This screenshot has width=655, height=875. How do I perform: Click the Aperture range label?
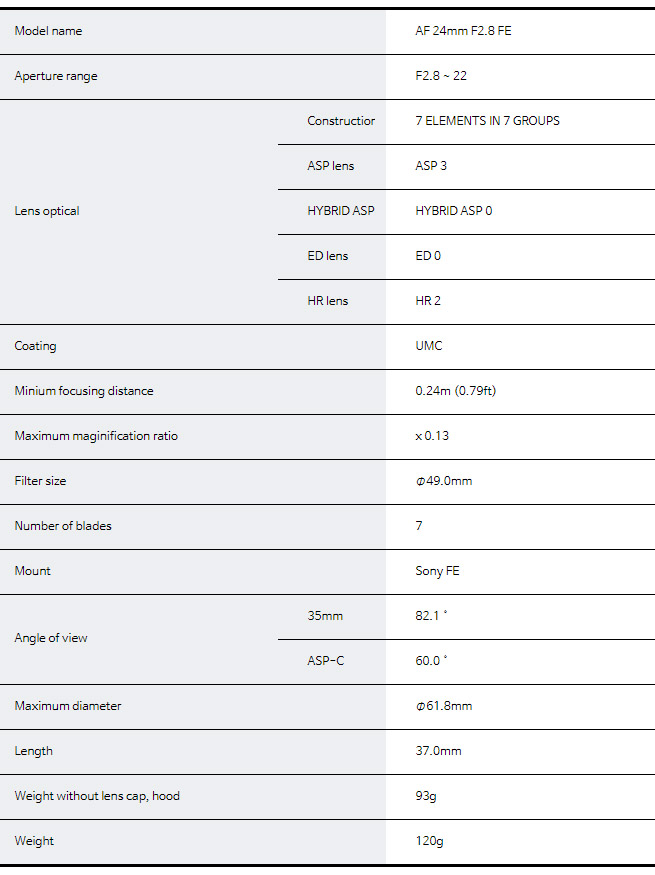coord(56,76)
